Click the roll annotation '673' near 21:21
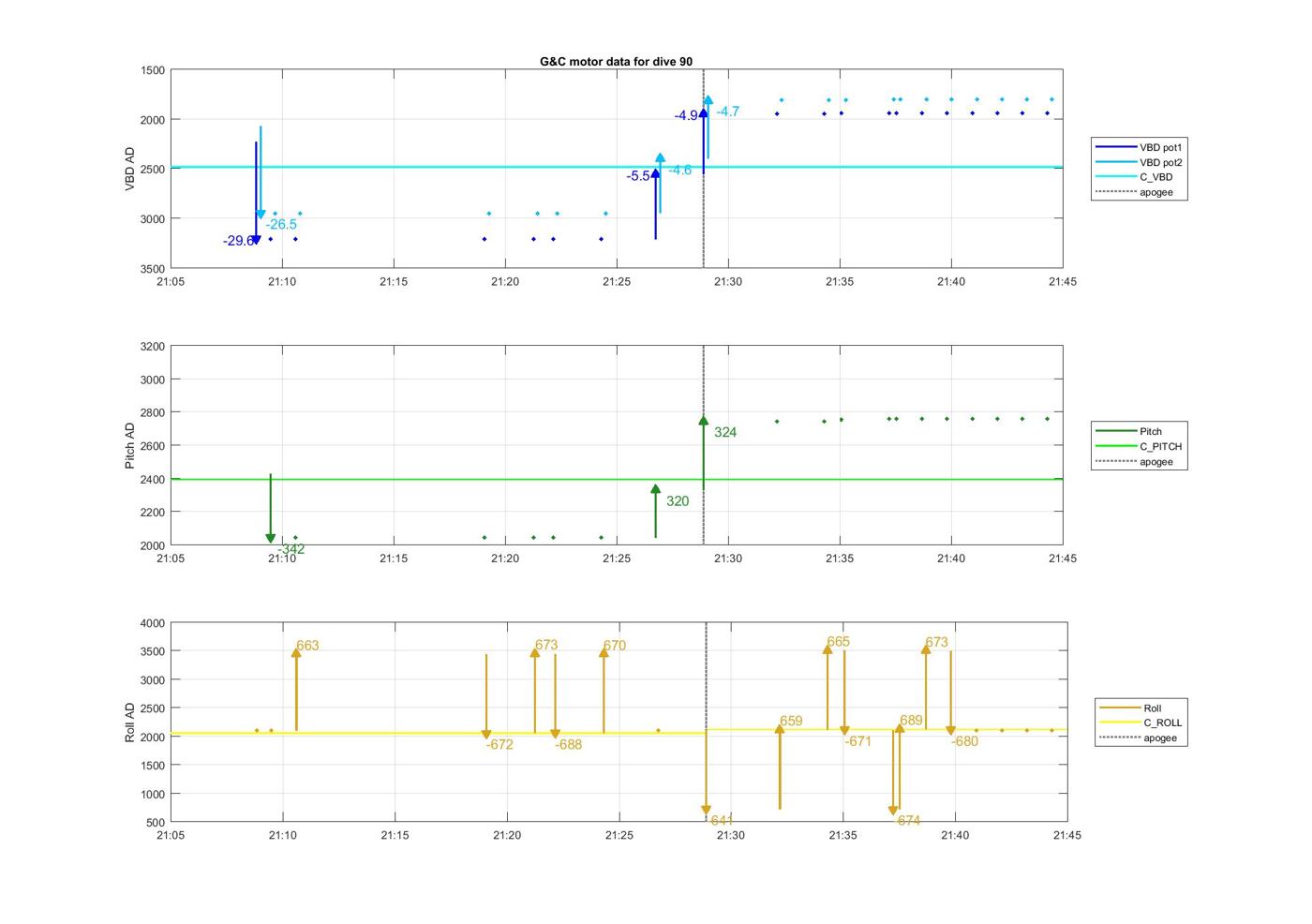 coord(546,645)
